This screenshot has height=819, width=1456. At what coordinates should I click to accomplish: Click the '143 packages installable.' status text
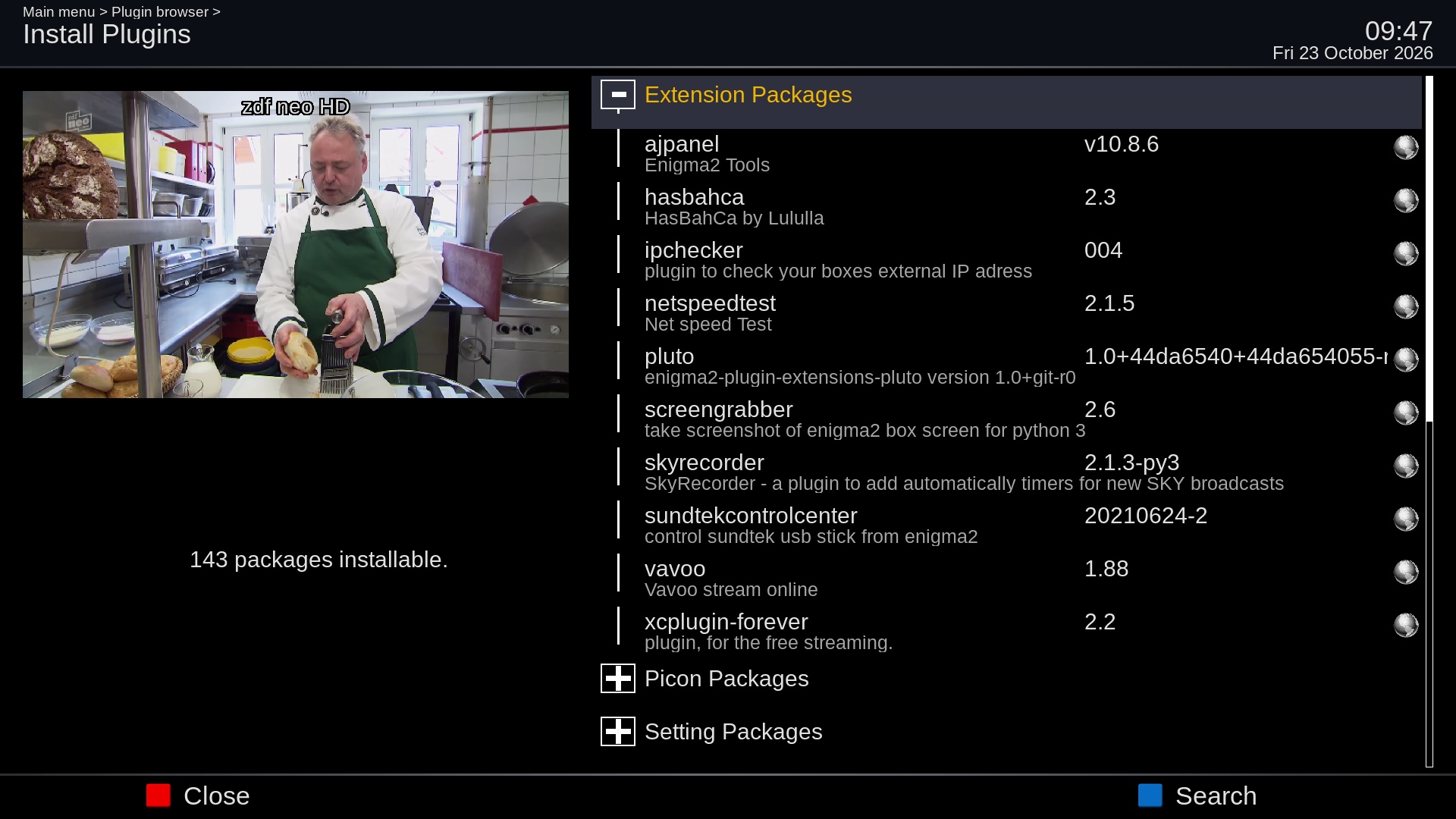[x=318, y=560]
